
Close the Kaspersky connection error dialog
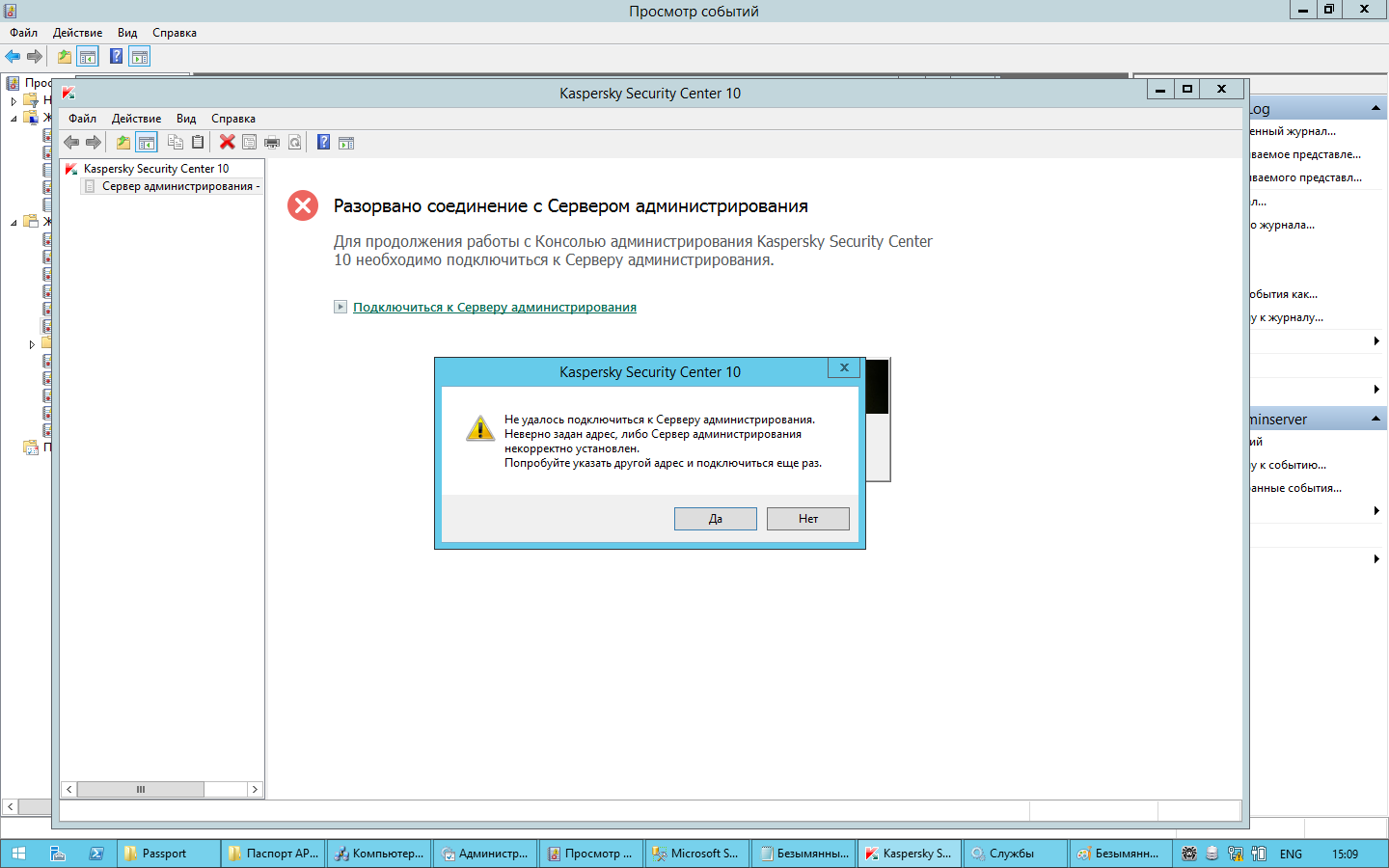(x=844, y=367)
